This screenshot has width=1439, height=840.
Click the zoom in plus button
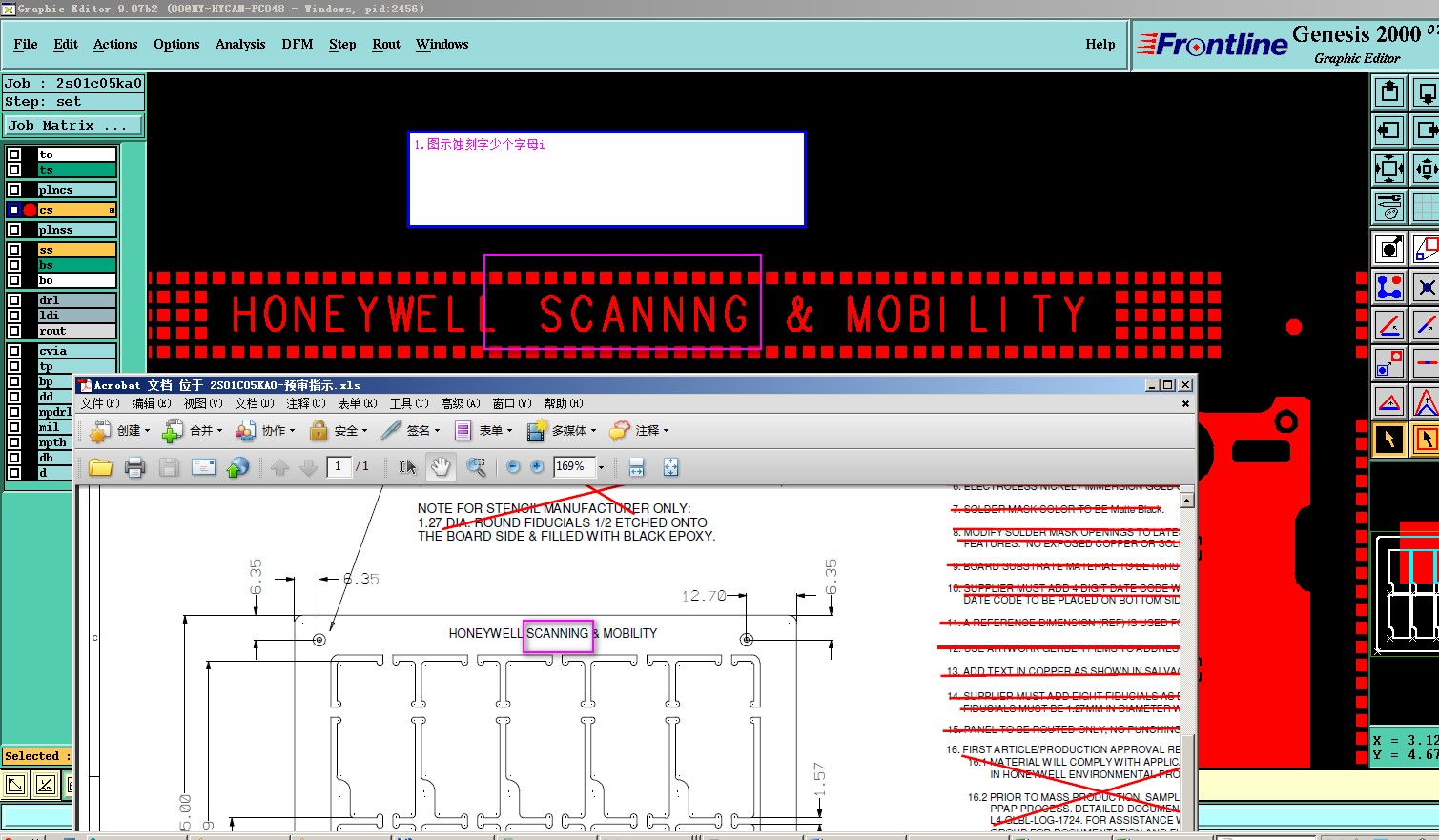click(537, 466)
